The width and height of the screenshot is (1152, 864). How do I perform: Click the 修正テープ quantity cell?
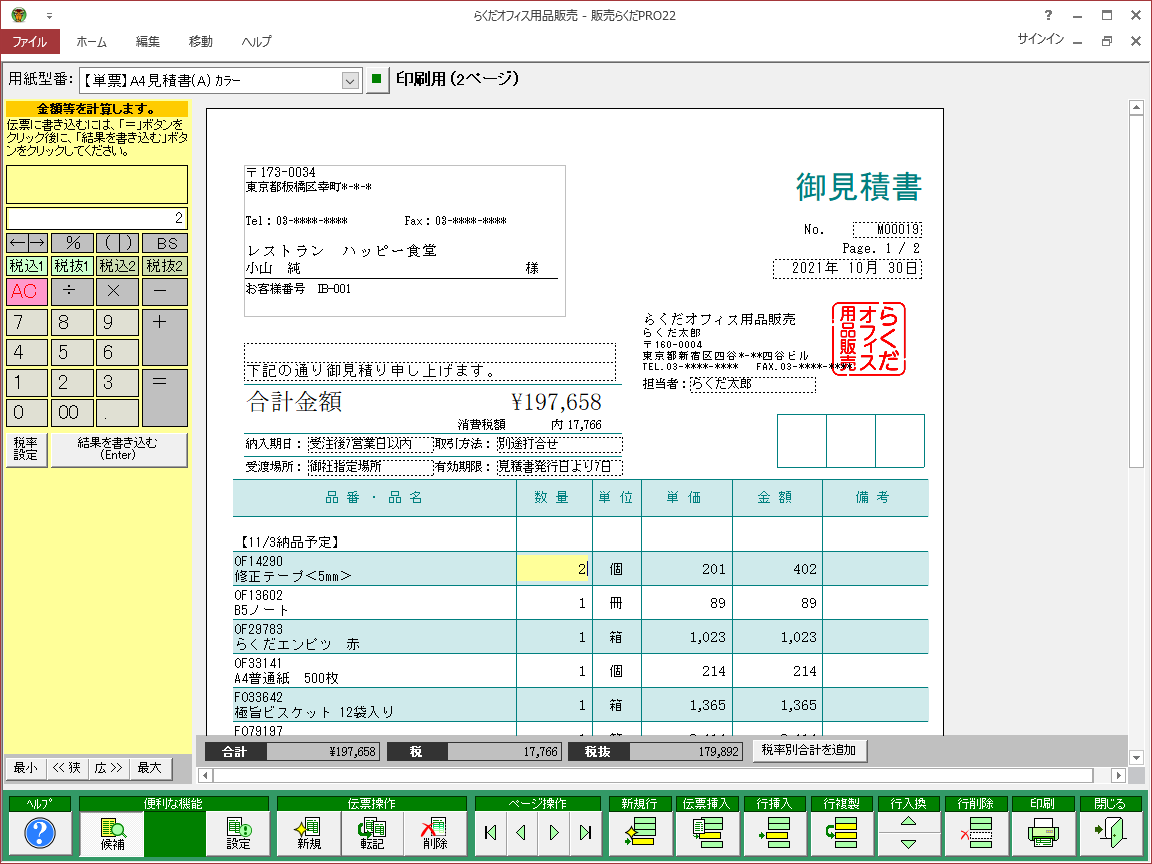(x=553, y=569)
